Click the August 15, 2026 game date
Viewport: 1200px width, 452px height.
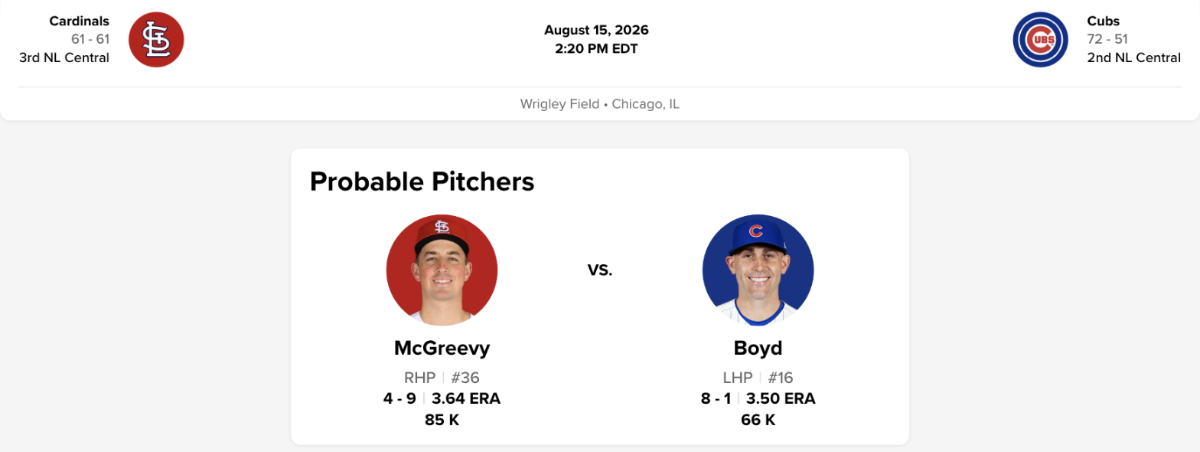click(596, 30)
